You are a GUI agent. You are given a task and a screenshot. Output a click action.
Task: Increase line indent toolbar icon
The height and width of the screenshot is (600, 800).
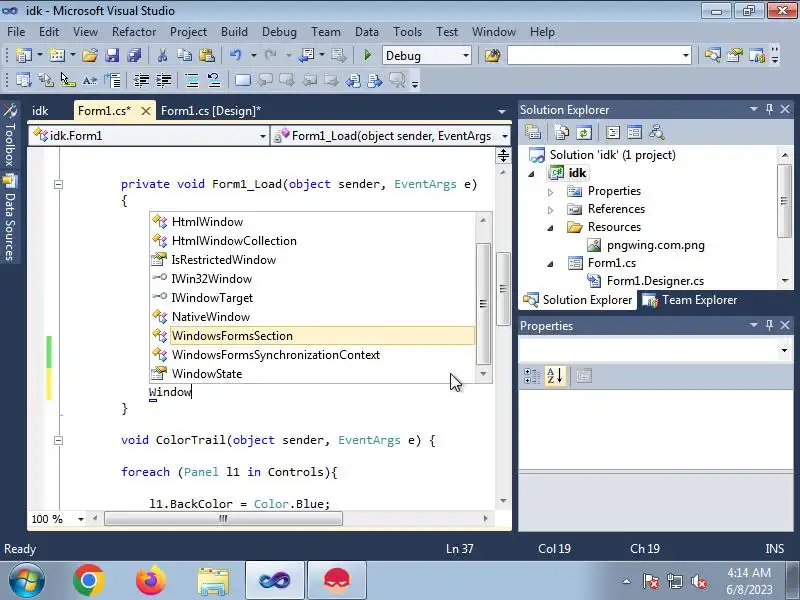(163, 80)
